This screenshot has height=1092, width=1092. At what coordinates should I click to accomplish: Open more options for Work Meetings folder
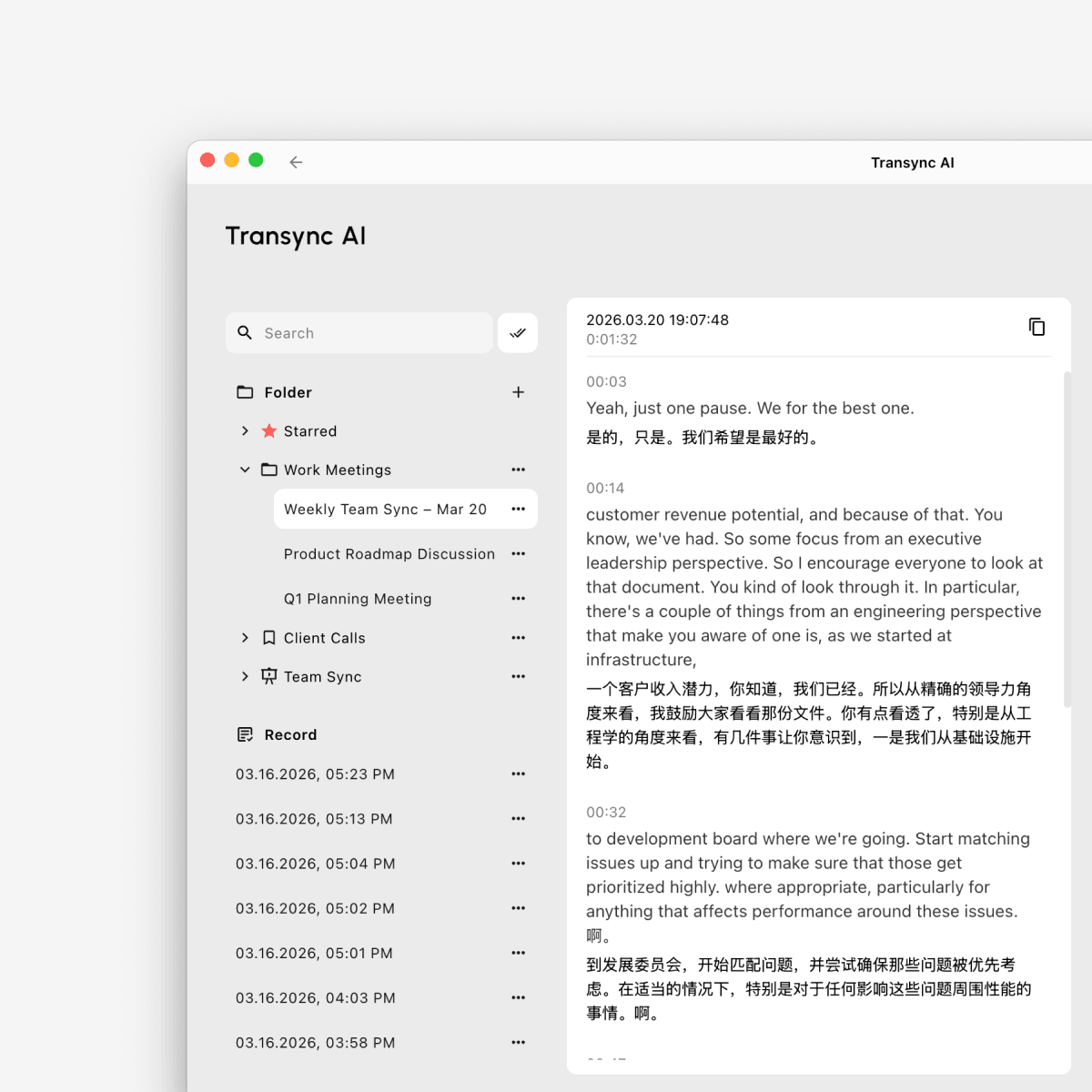click(518, 470)
